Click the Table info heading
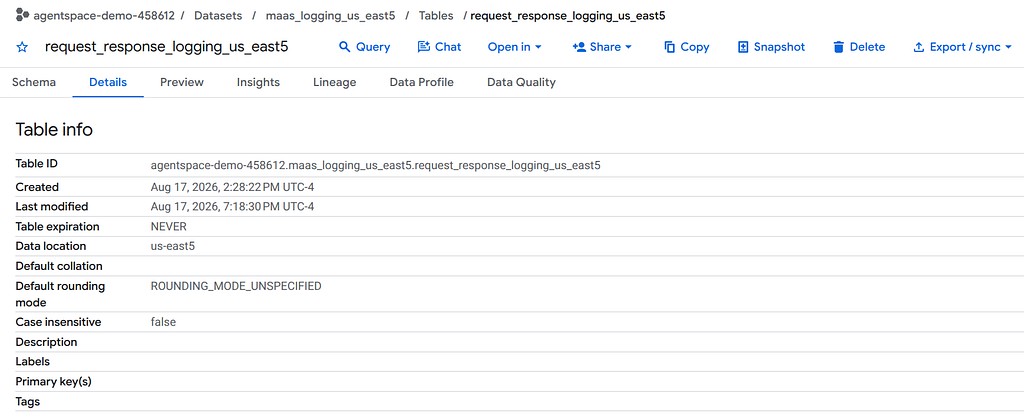 [x=54, y=129]
